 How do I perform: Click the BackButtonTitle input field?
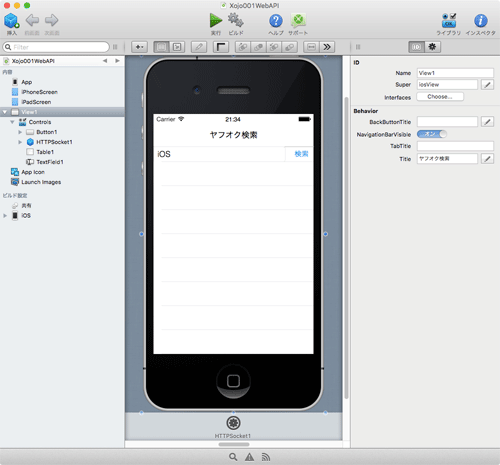[x=447, y=122]
